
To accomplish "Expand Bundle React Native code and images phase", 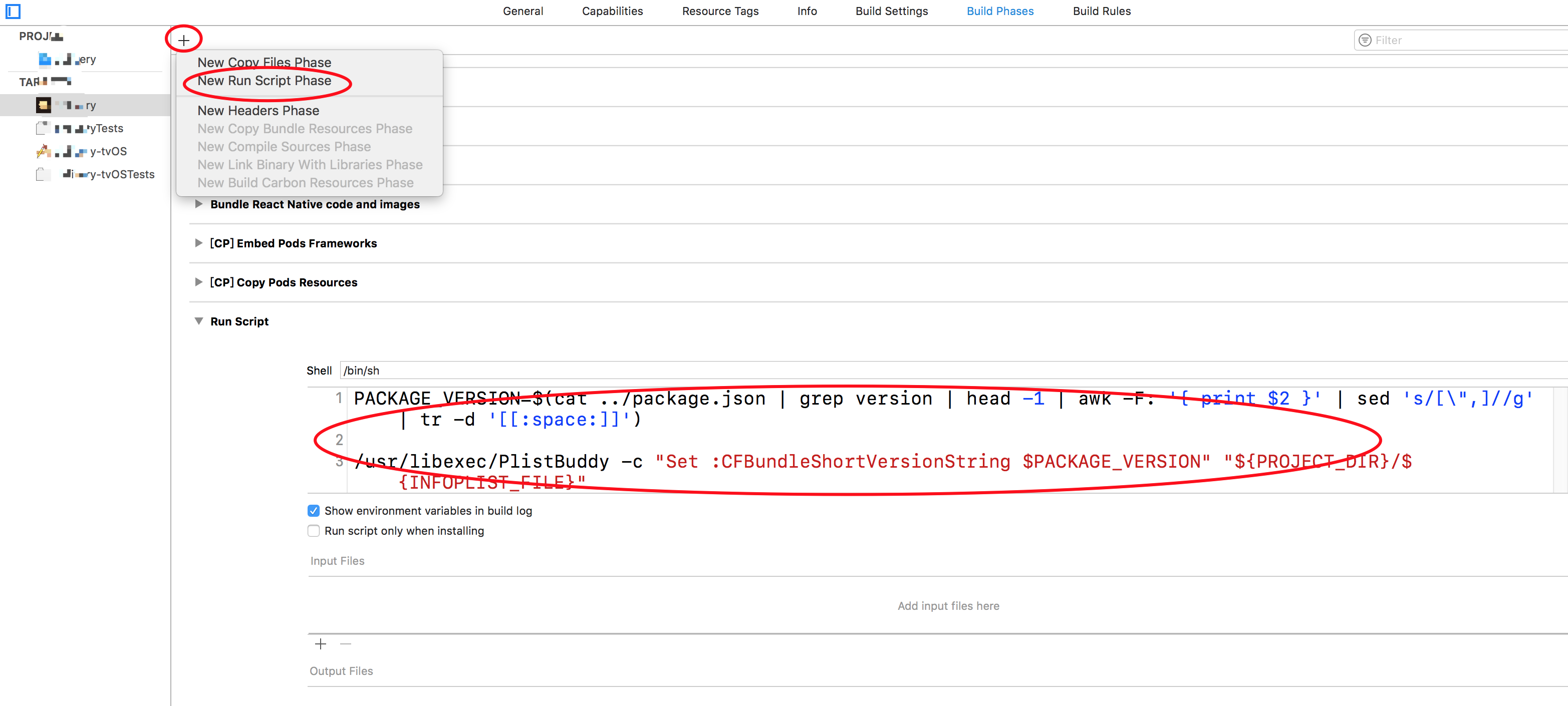I will [198, 204].
